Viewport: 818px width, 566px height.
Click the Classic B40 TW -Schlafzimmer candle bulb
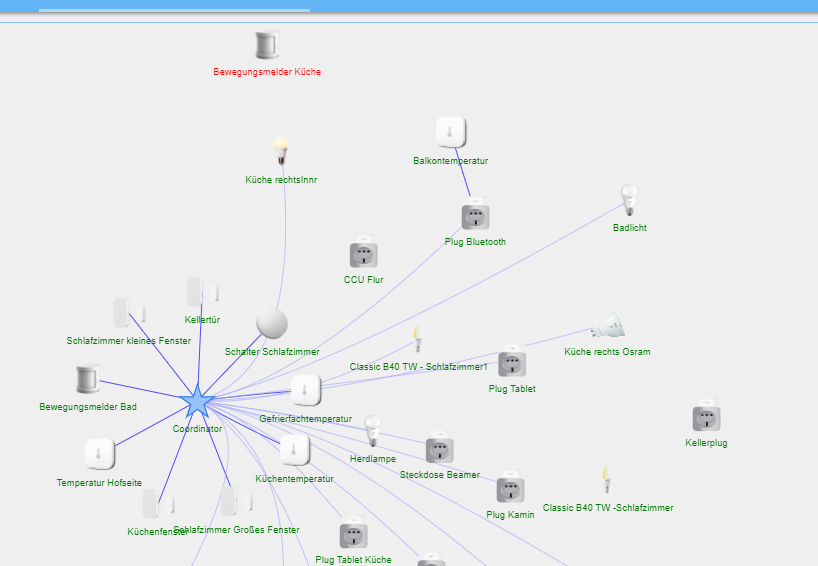(606, 479)
